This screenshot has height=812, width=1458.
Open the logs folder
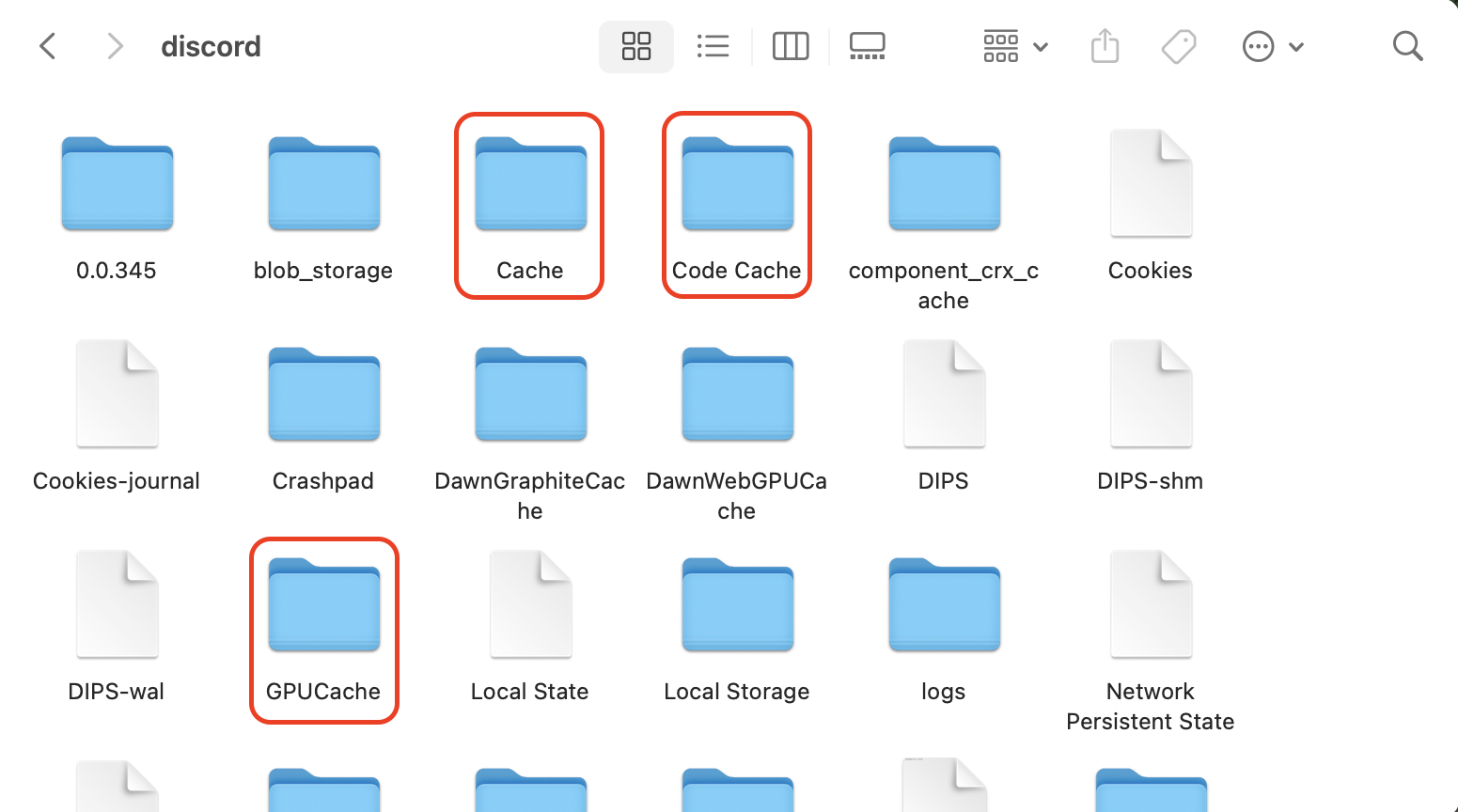click(943, 605)
